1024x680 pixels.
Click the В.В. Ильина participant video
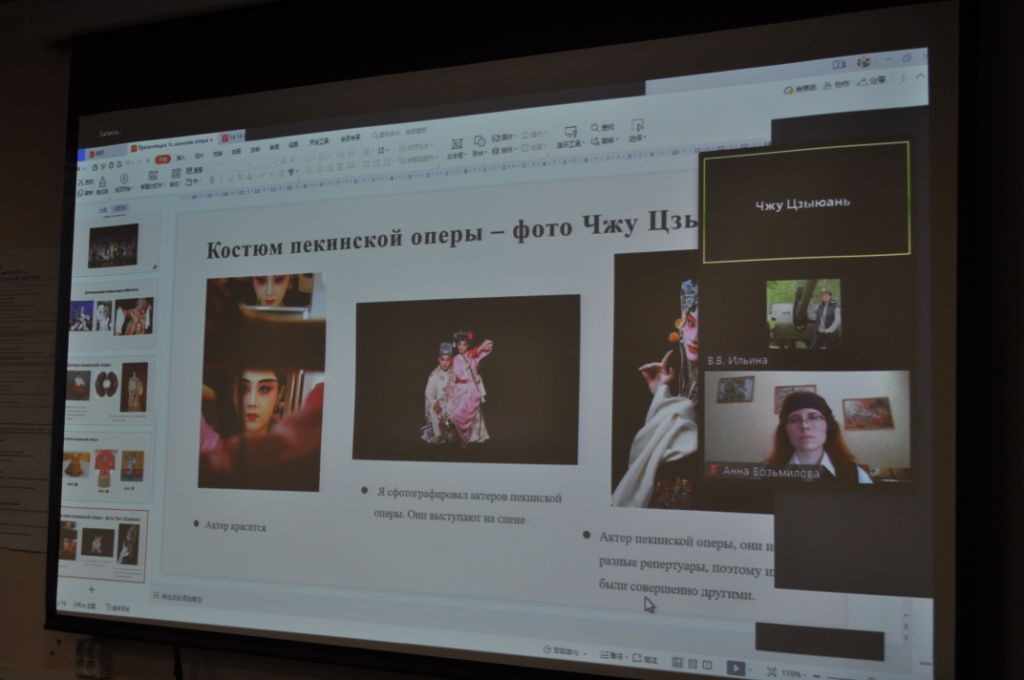[803, 314]
